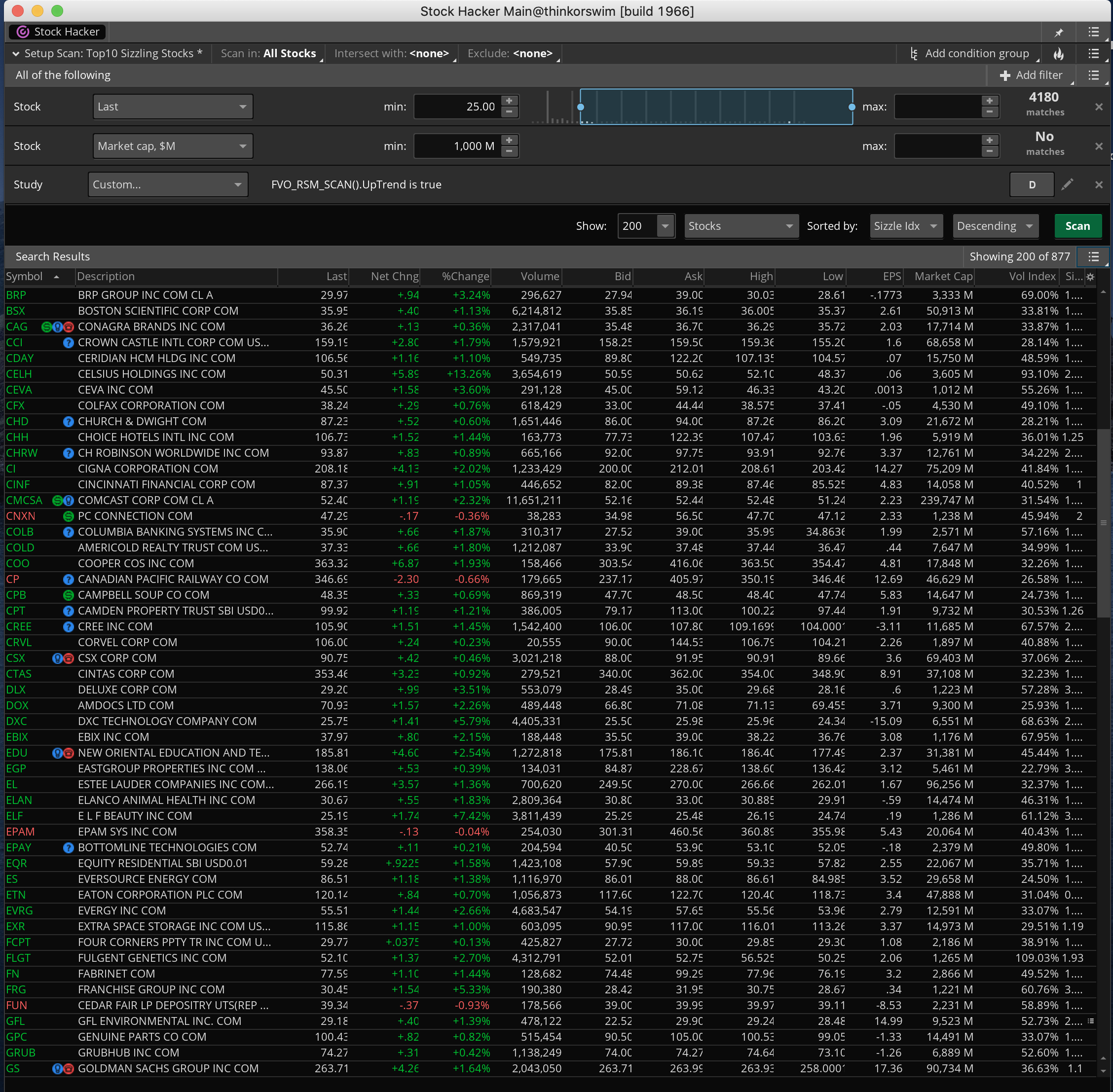Open the Descending sort order dropdown
Screen dimensions: 1113x1092
tap(996, 226)
